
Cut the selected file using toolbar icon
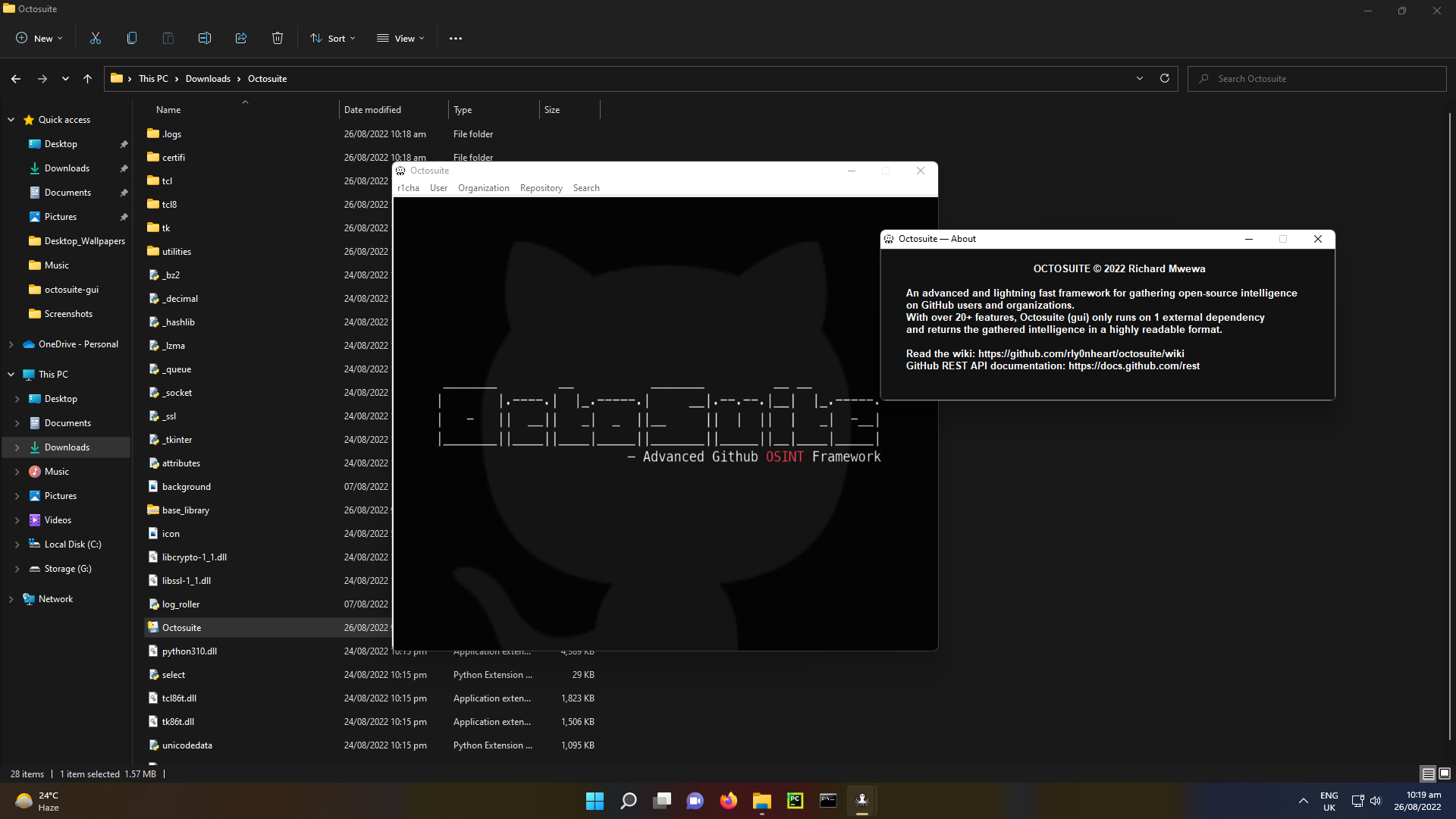[x=95, y=38]
